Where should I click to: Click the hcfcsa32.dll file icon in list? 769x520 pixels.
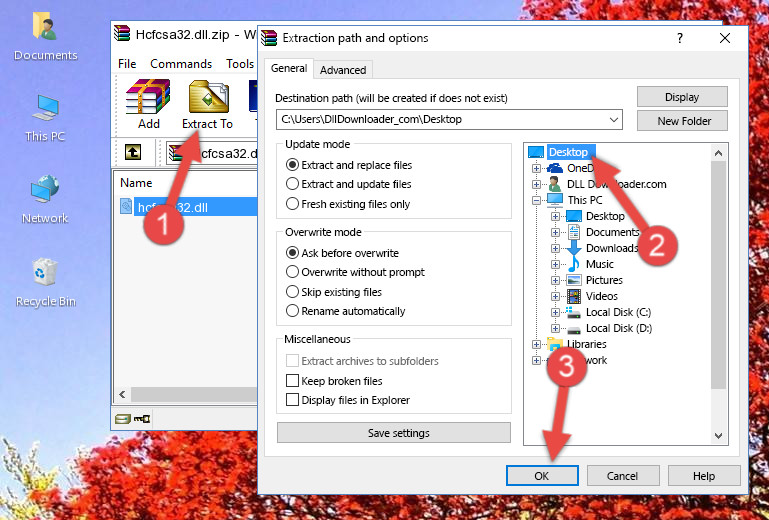point(126,207)
